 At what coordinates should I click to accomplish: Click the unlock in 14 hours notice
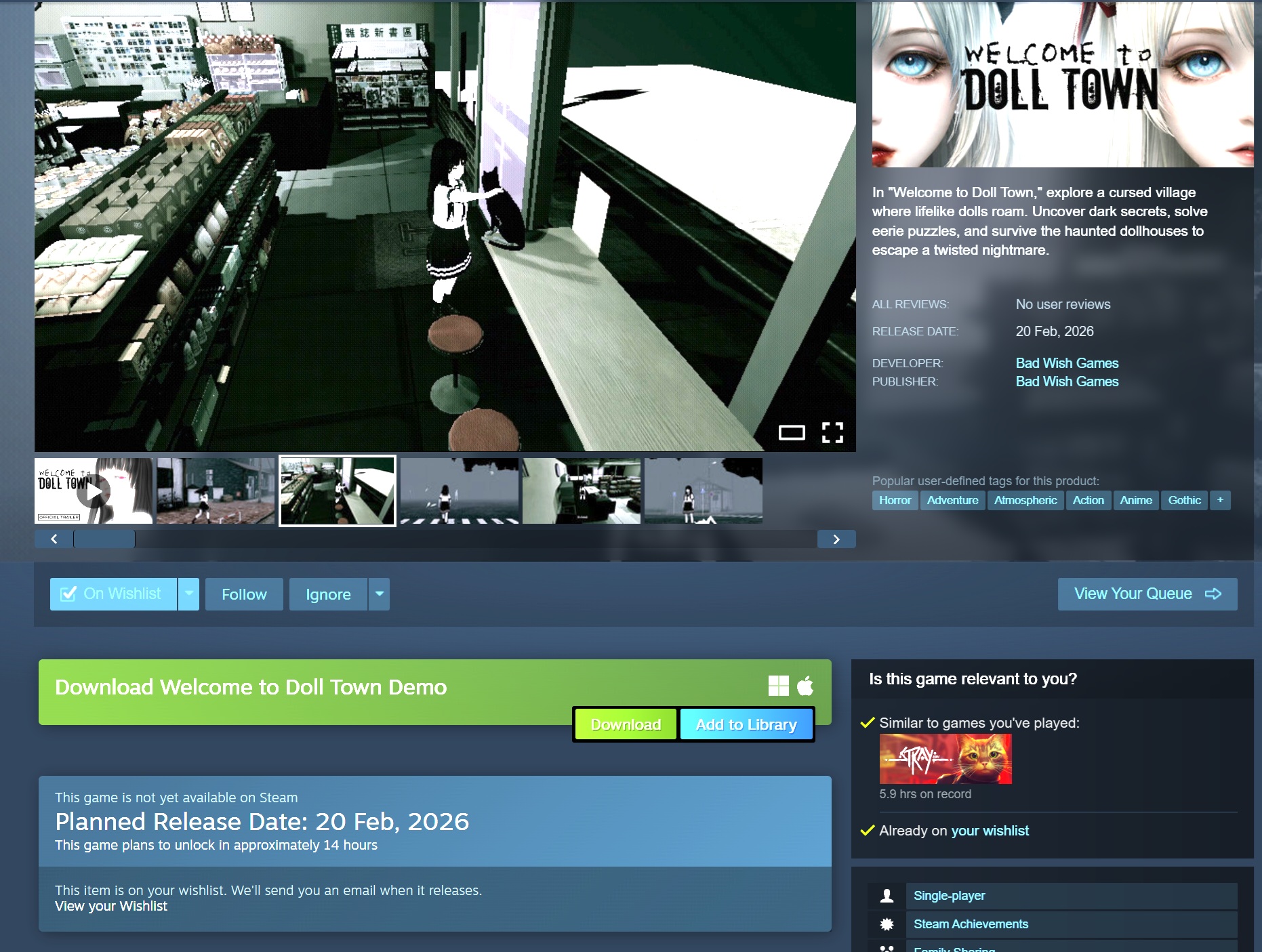click(216, 845)
